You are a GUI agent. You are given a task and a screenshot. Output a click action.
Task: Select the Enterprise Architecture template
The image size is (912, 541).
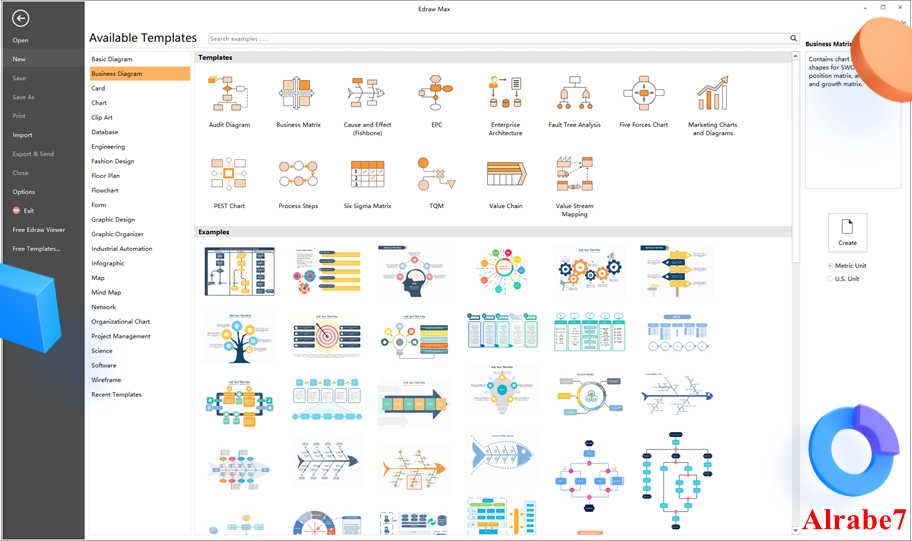pyautogui.click(x=505, y=105)
